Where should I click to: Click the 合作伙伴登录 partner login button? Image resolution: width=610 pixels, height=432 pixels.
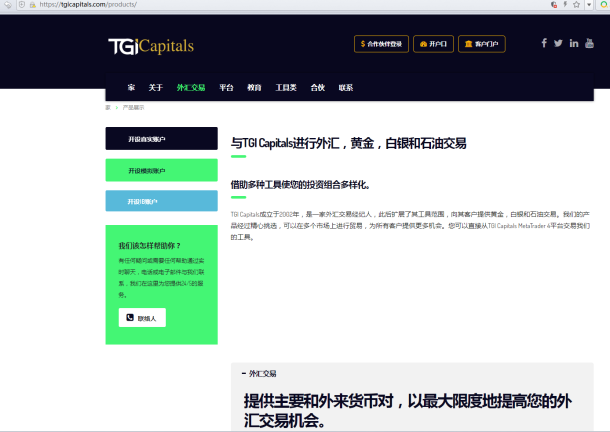click(381, 44)
